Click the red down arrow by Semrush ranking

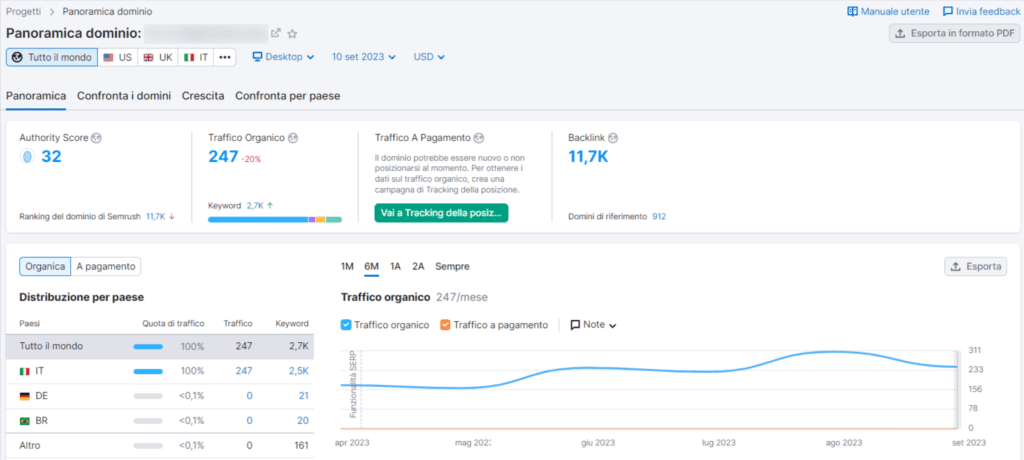tap(172, 216)
